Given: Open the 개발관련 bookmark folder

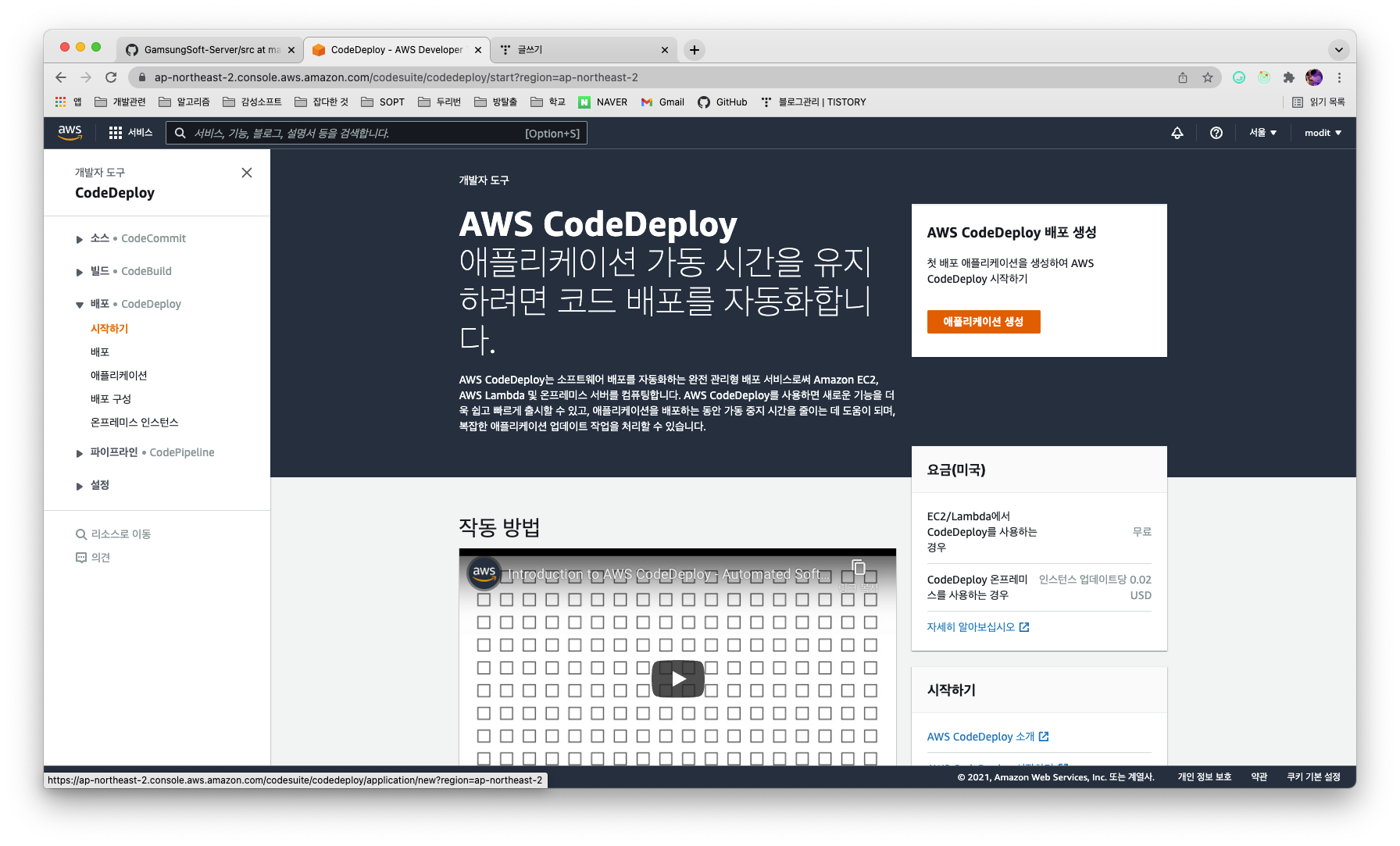Looking at the screenshot, I should [120, 102].
